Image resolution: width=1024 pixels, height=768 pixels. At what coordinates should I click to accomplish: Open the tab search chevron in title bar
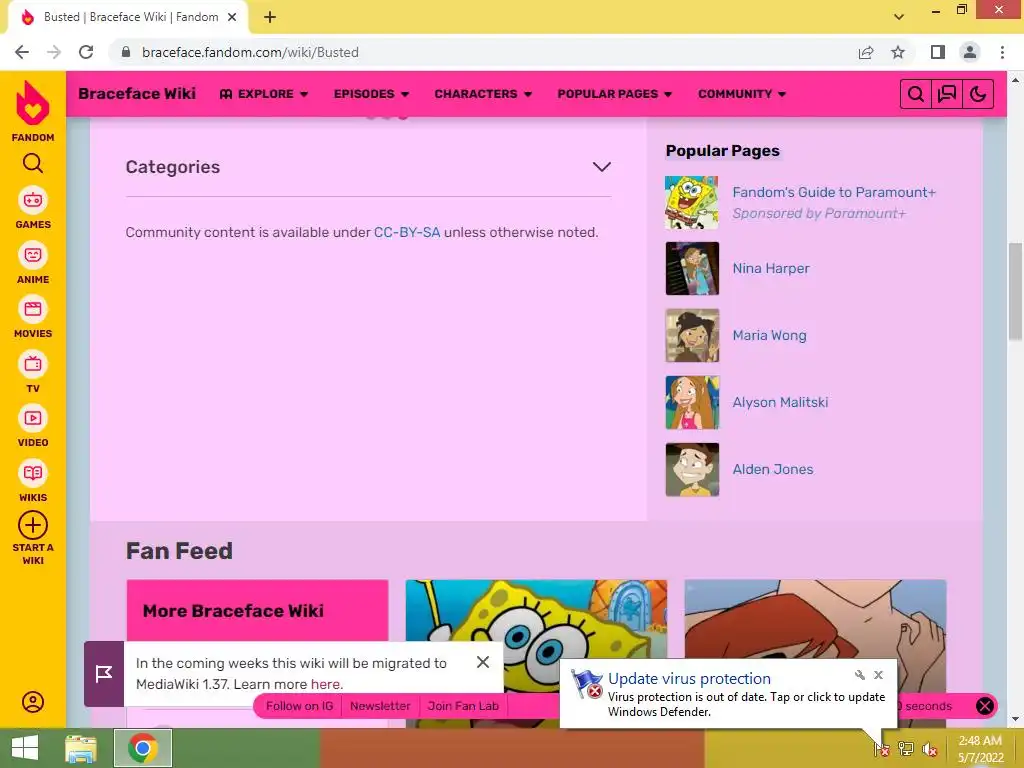coord(899,17)
